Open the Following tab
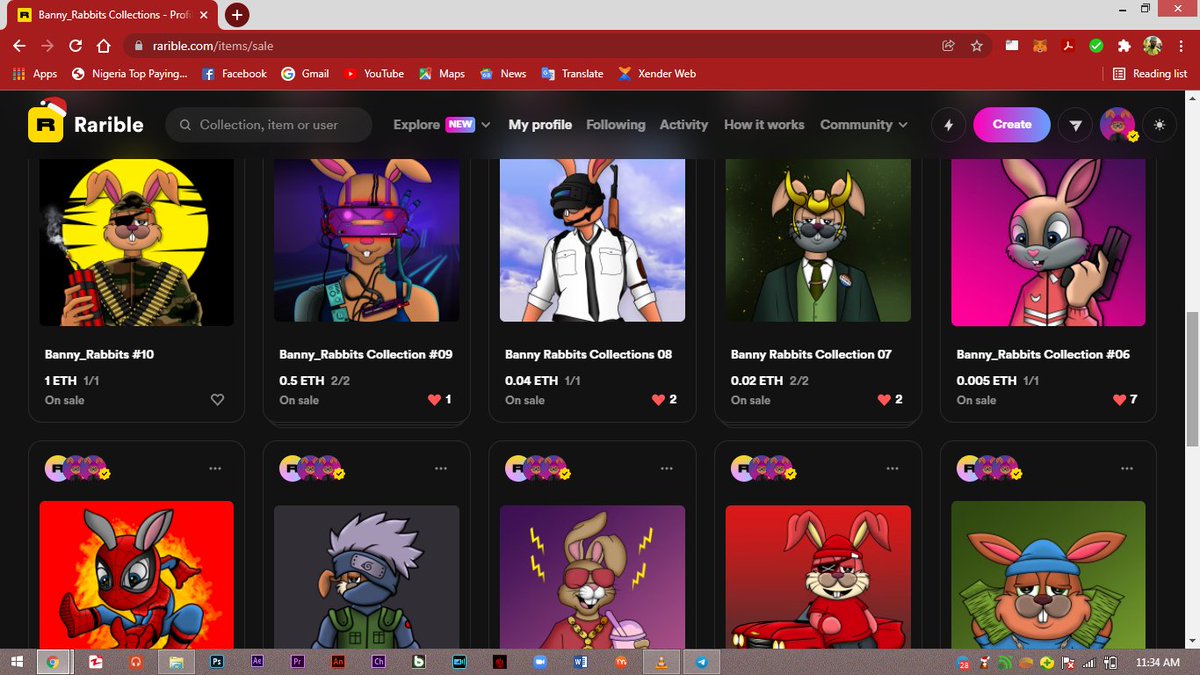Image resolution: width=1200 pixels, height=675 pixels. (616, 125)
